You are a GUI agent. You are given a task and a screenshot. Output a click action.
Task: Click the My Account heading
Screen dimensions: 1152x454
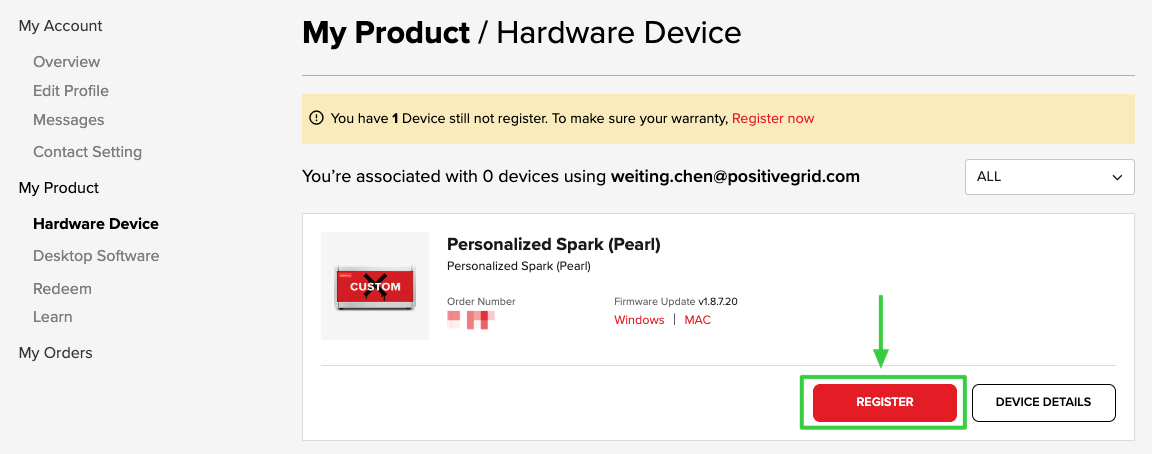pyautogui.click(x=60, y=26)
